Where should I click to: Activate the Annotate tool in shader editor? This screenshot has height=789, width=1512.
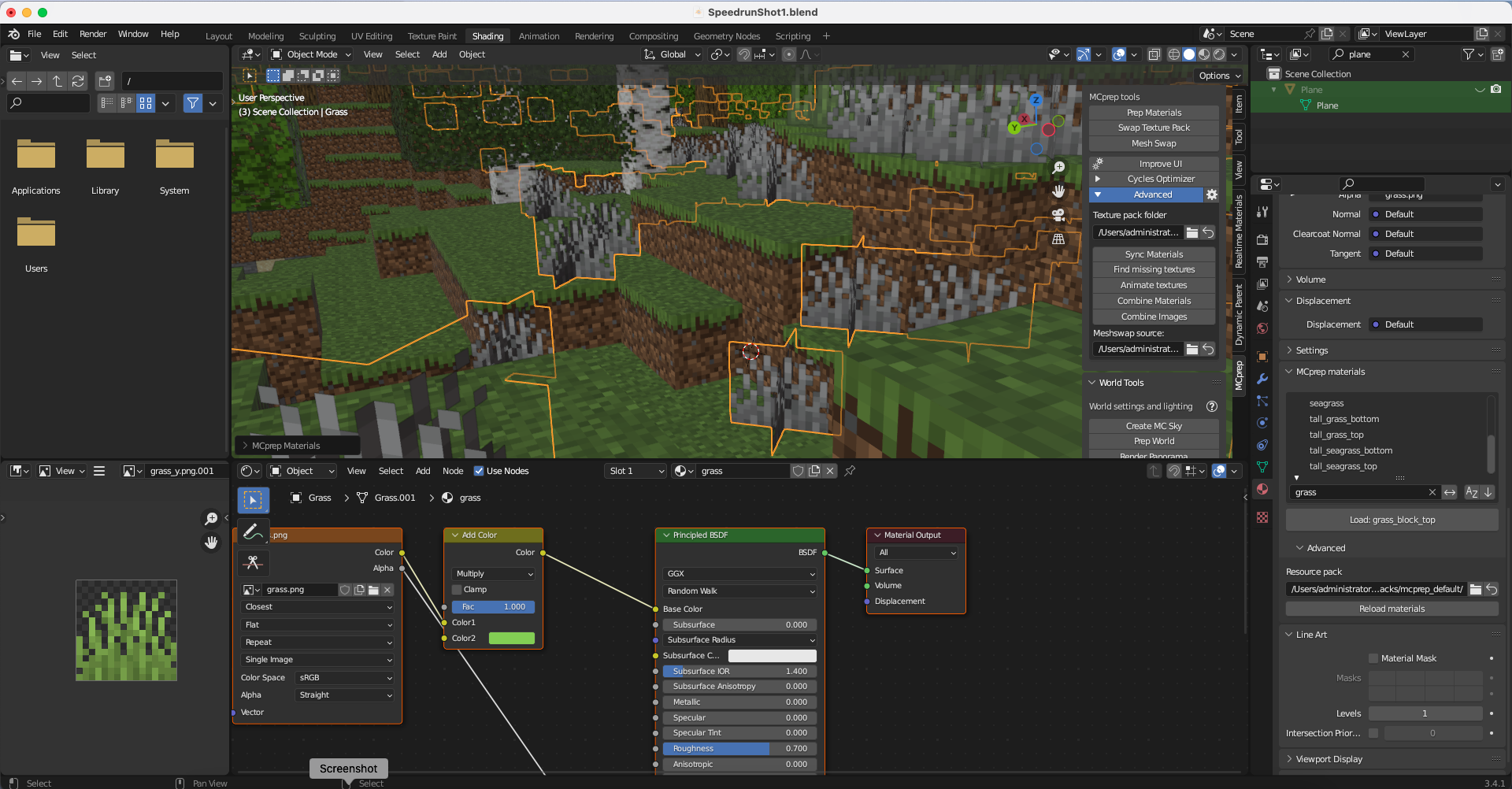(253, 532)
